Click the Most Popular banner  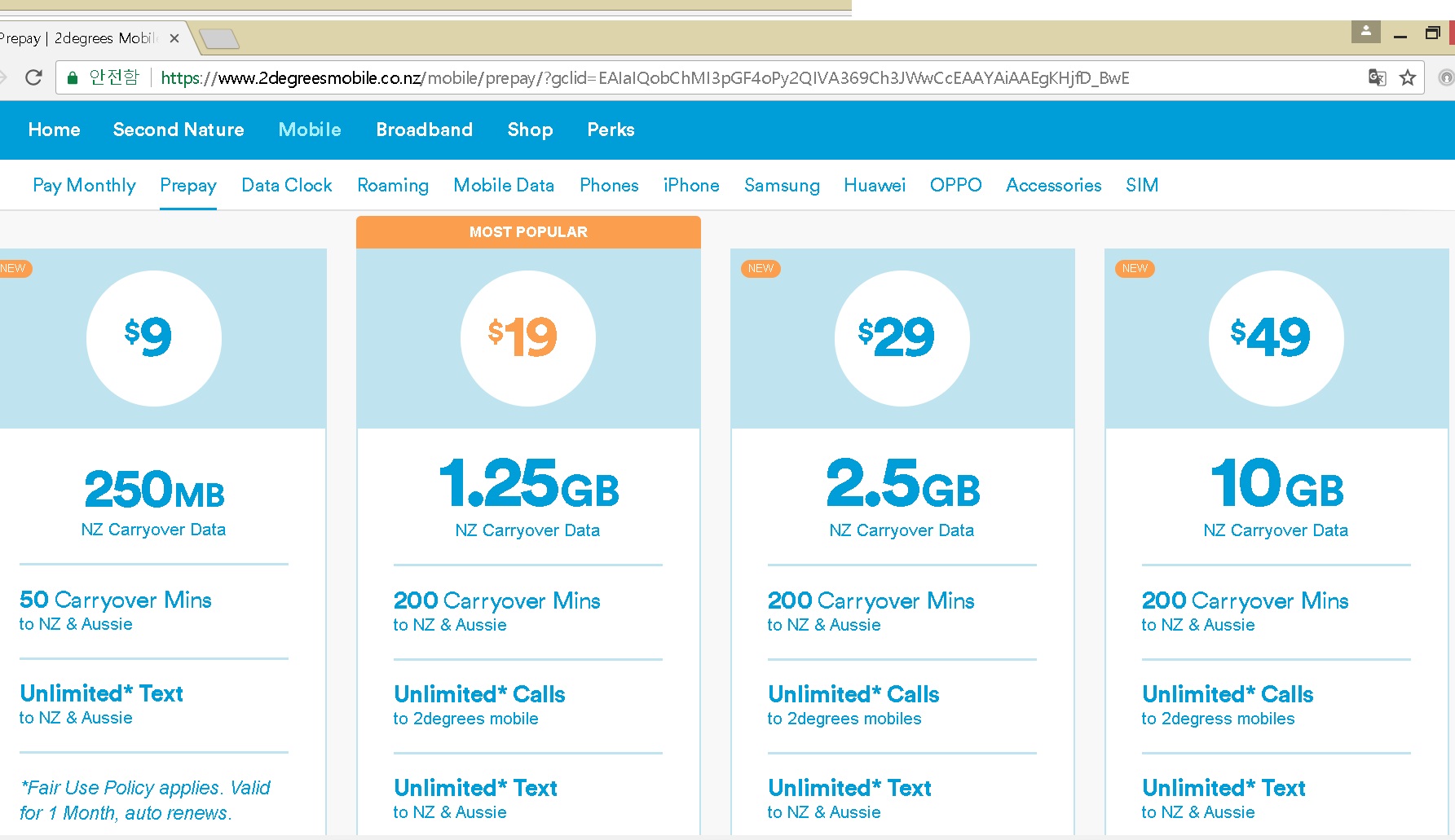tap(528, 232)
